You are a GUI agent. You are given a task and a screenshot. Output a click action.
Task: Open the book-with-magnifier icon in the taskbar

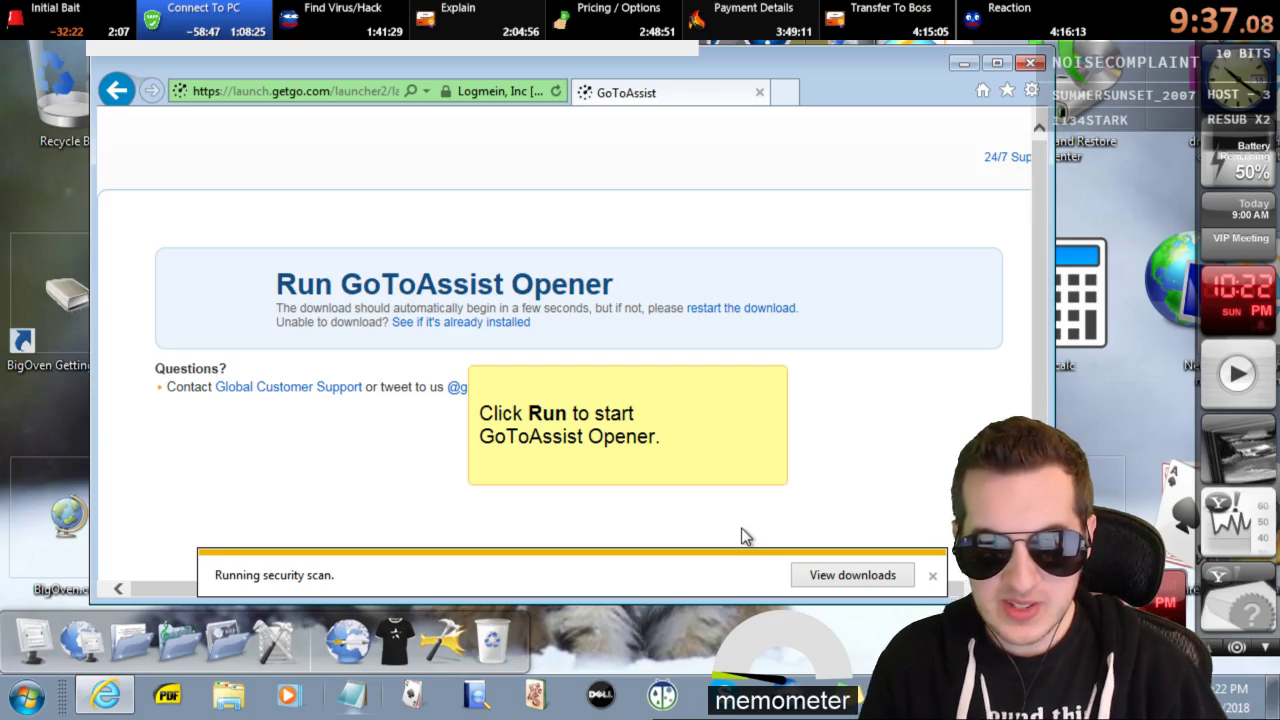(475, 695)
